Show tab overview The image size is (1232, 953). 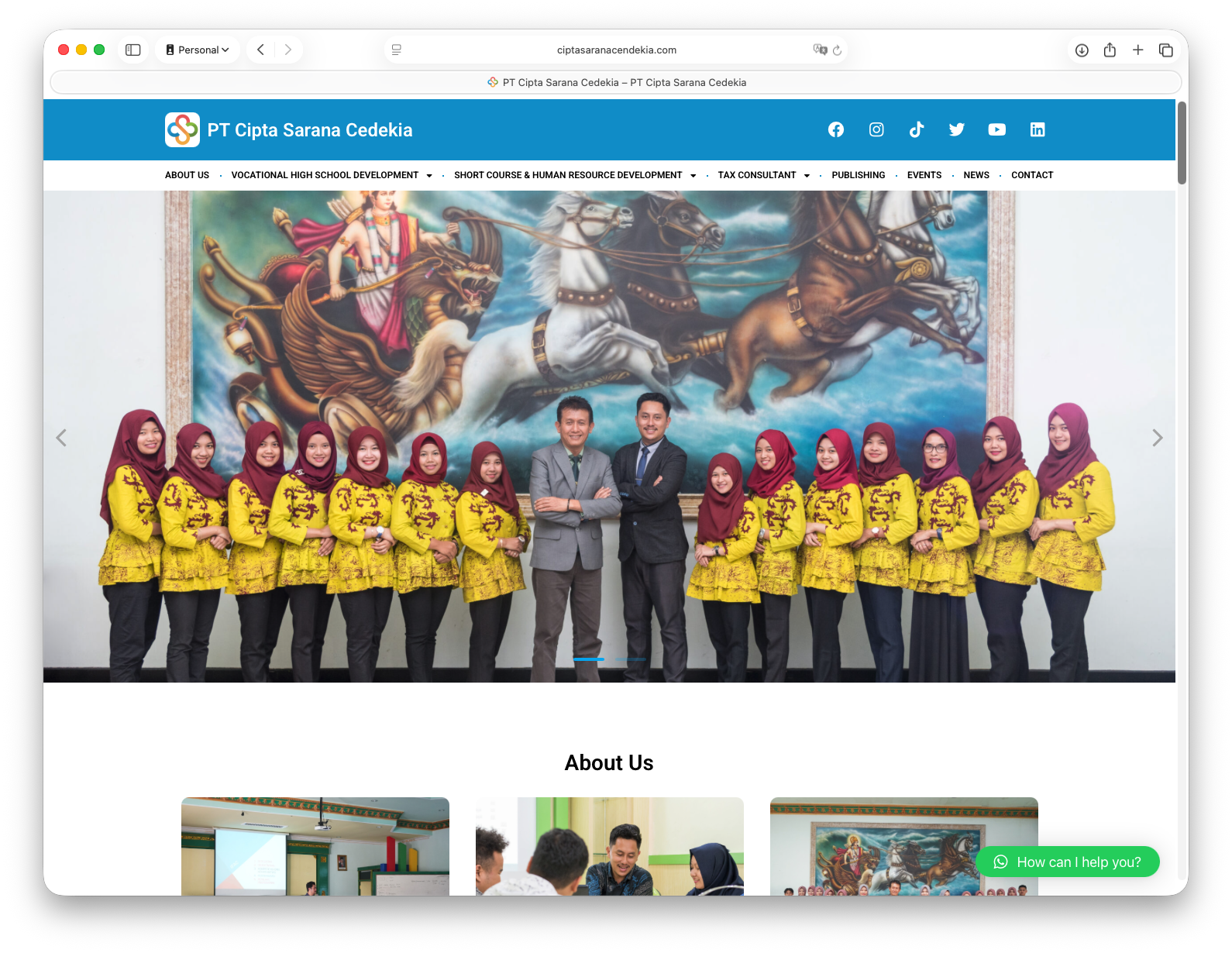click(x=1165, y=50)
